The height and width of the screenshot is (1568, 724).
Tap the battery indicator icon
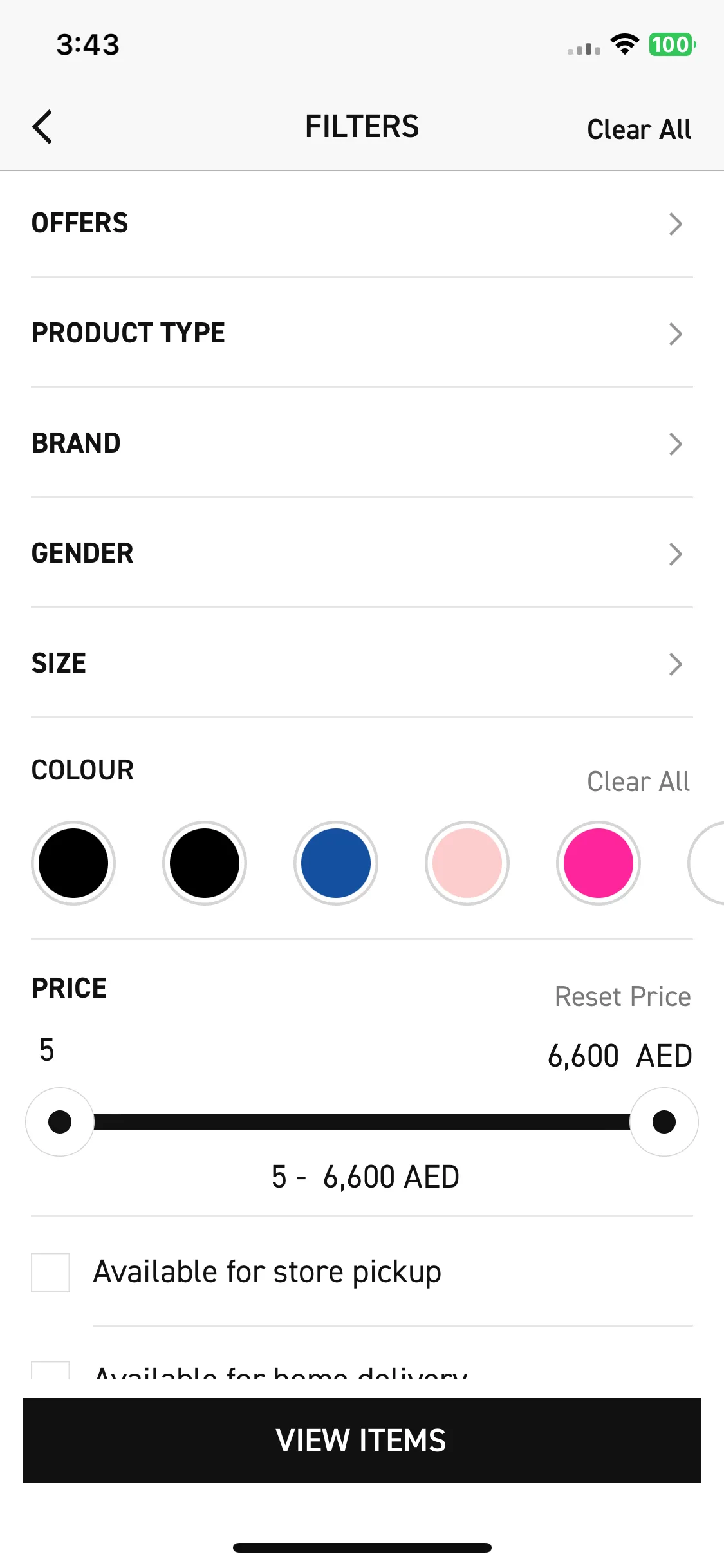point(673,44)
